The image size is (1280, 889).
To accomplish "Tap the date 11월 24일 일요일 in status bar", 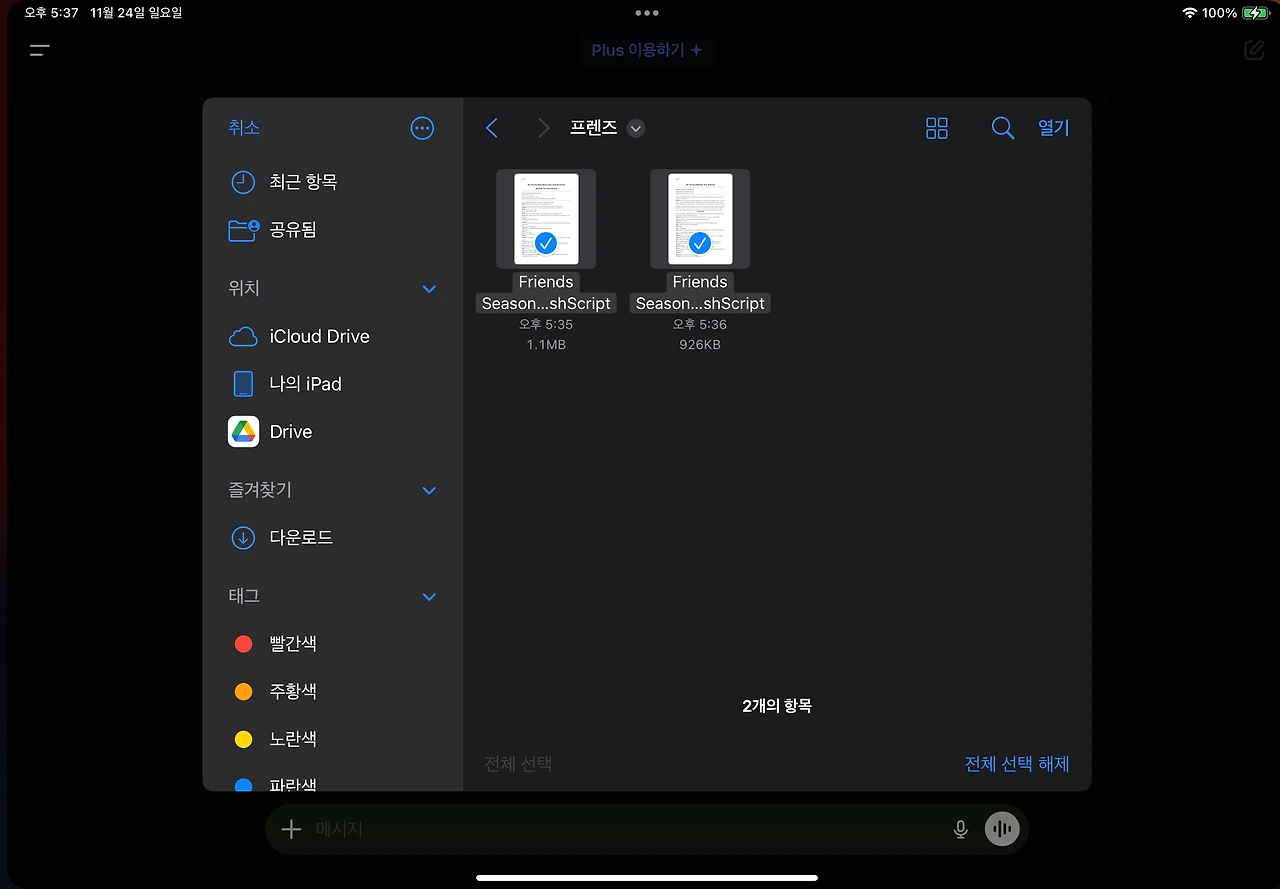I will point(136,13).
